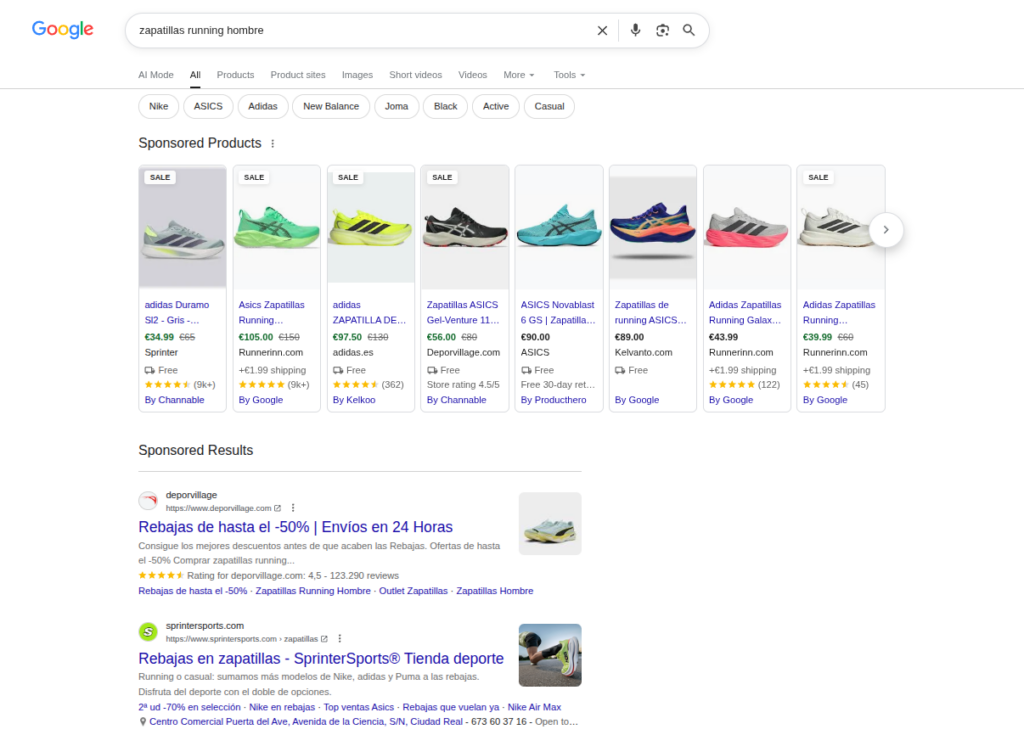The height and width of the screenshot is (735, 1024).
Task: Switch to Images tab
Action: pos(357,74)
